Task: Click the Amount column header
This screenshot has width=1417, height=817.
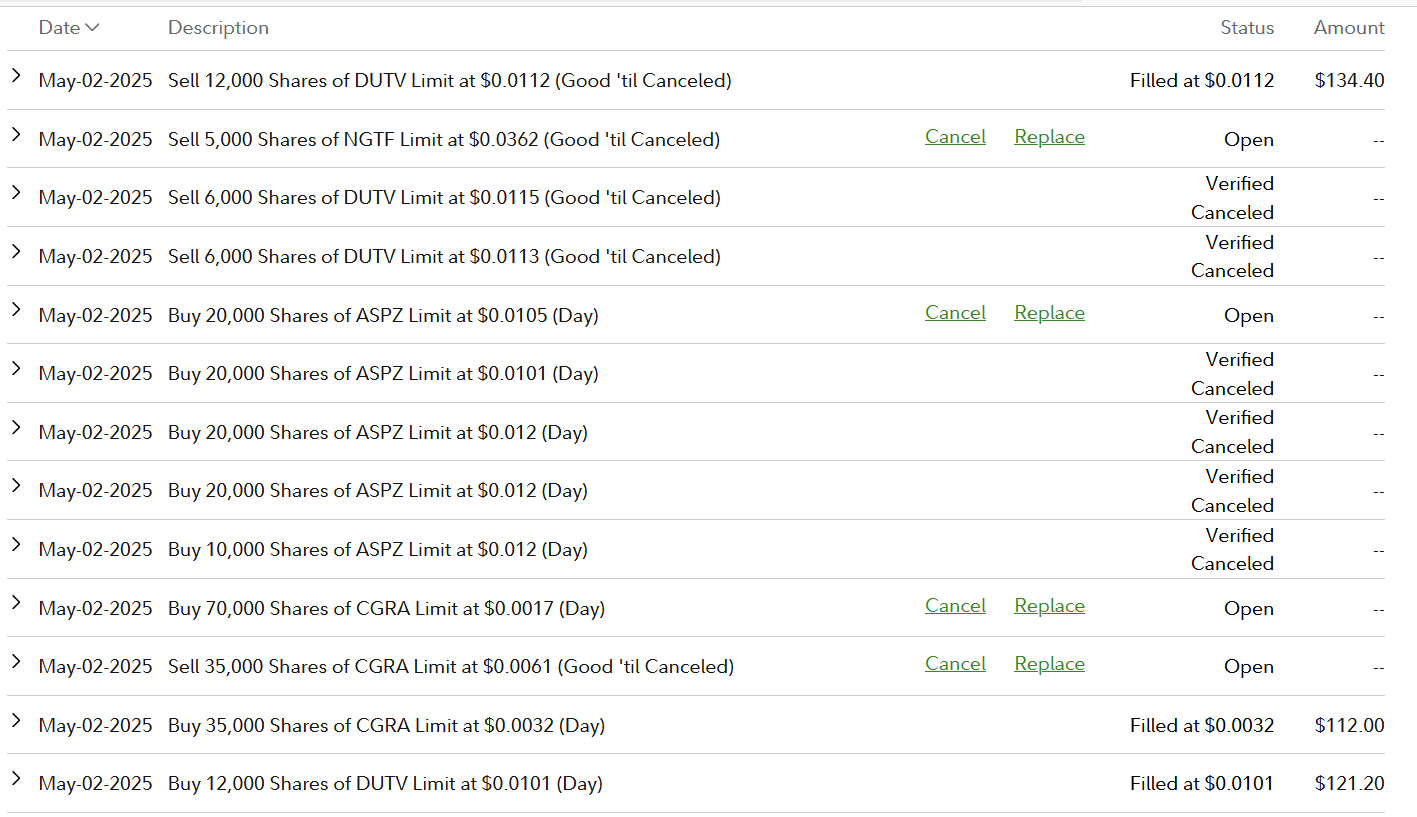Action: pos(1349,28)
